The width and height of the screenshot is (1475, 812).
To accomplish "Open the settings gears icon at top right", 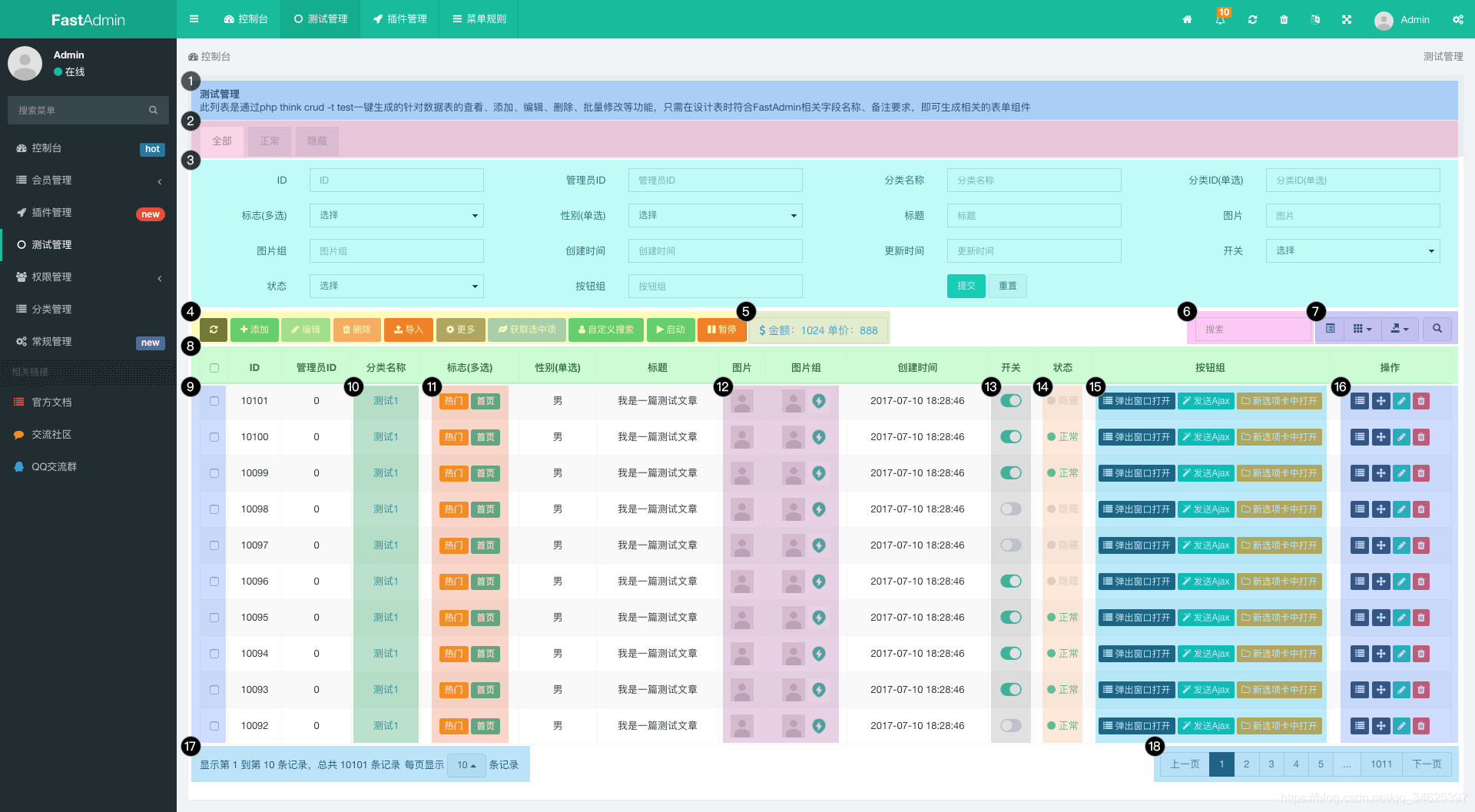I will (x=1457, y=20).
